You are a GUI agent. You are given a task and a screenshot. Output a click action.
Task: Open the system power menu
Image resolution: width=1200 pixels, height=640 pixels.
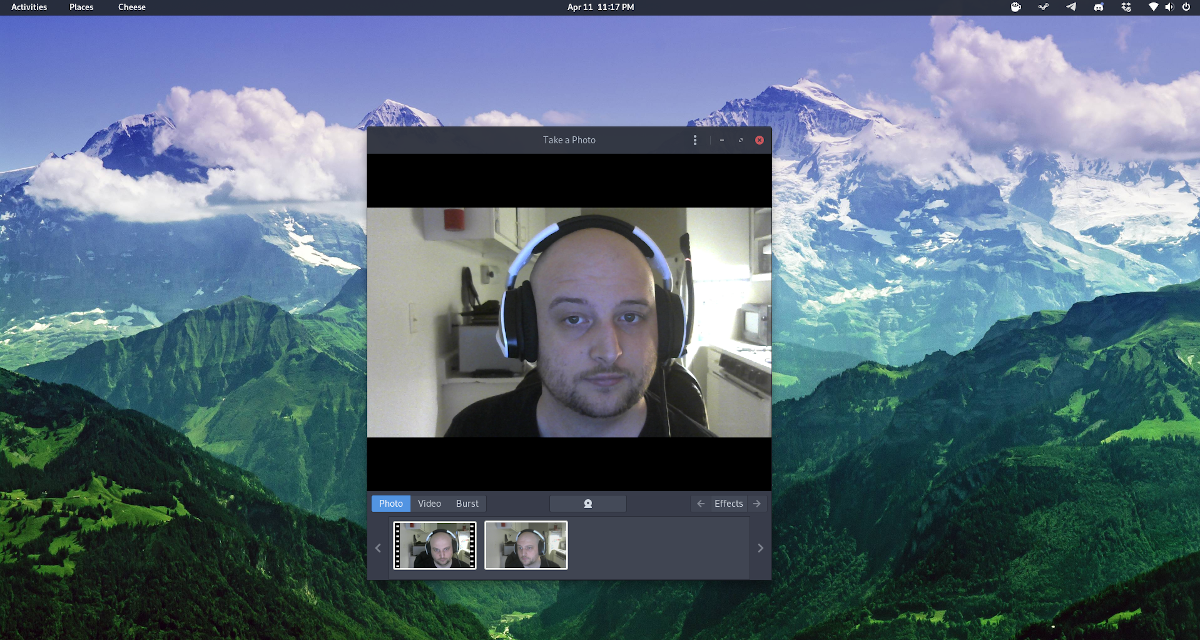click(1186, 7)
